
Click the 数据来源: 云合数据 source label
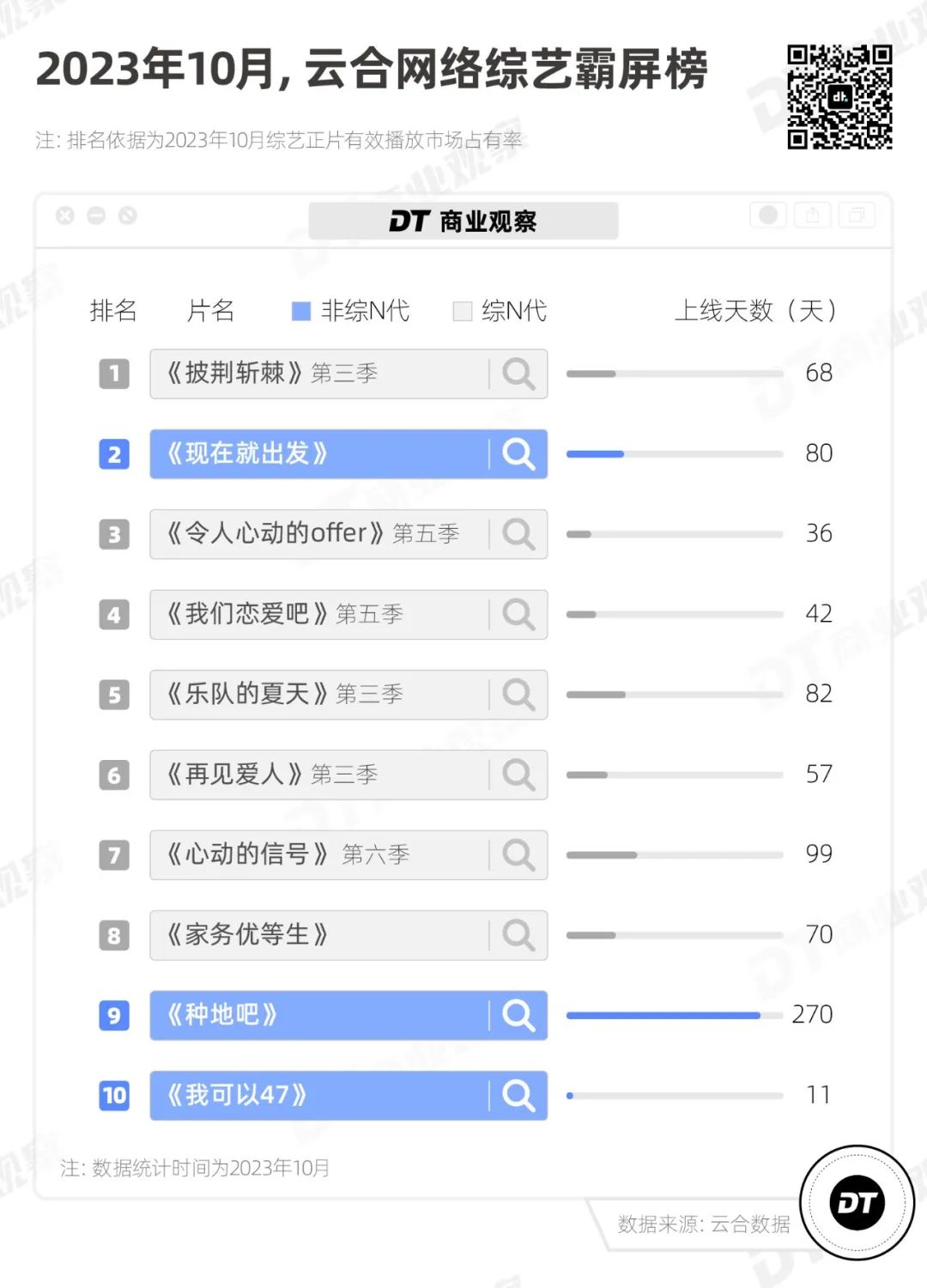click(x=703, y=1224)
